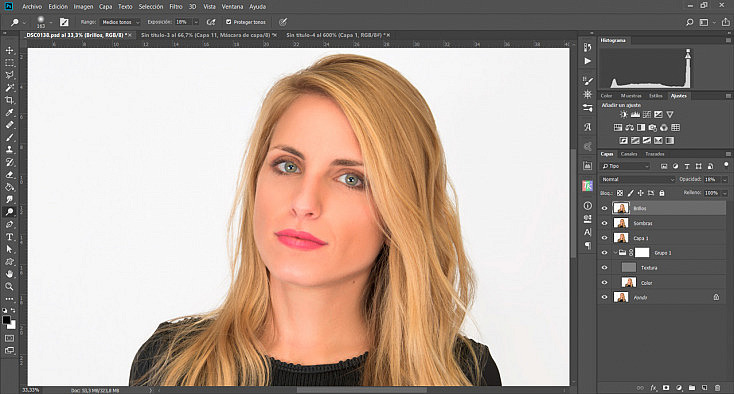Image resolution: width=734 pixels, height=394 pixels.
Task: Select the Move tool
Action: [x=9, y=51]
